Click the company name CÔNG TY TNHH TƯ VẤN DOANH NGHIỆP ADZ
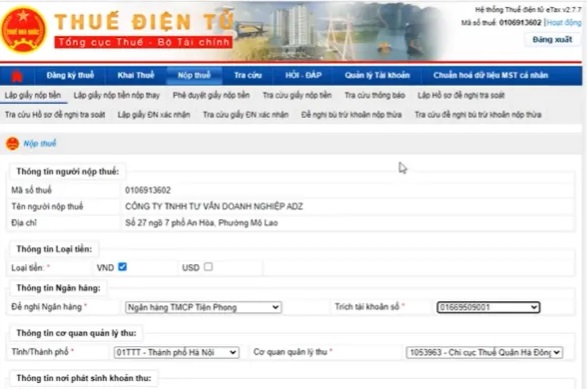Viewport: 587px width, 389px height. (214, 206)
